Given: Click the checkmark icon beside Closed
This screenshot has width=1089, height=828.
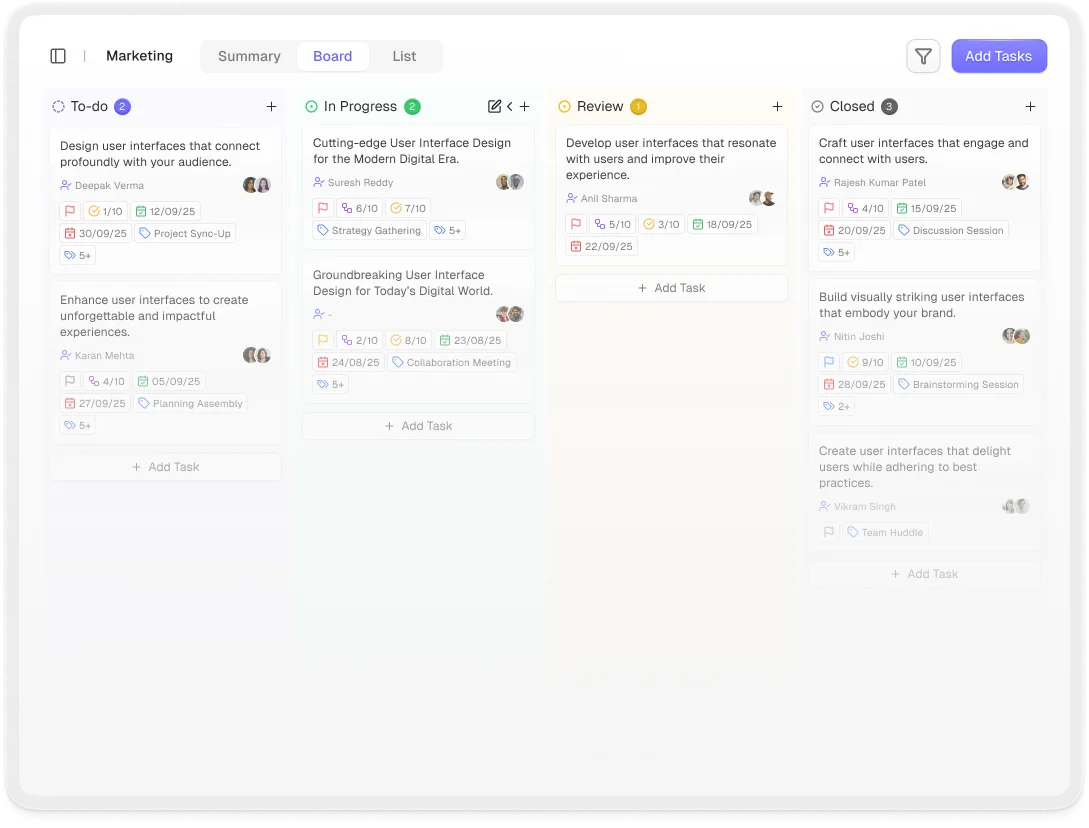Looking at the screenshot, I should click(x=817, y=106).
